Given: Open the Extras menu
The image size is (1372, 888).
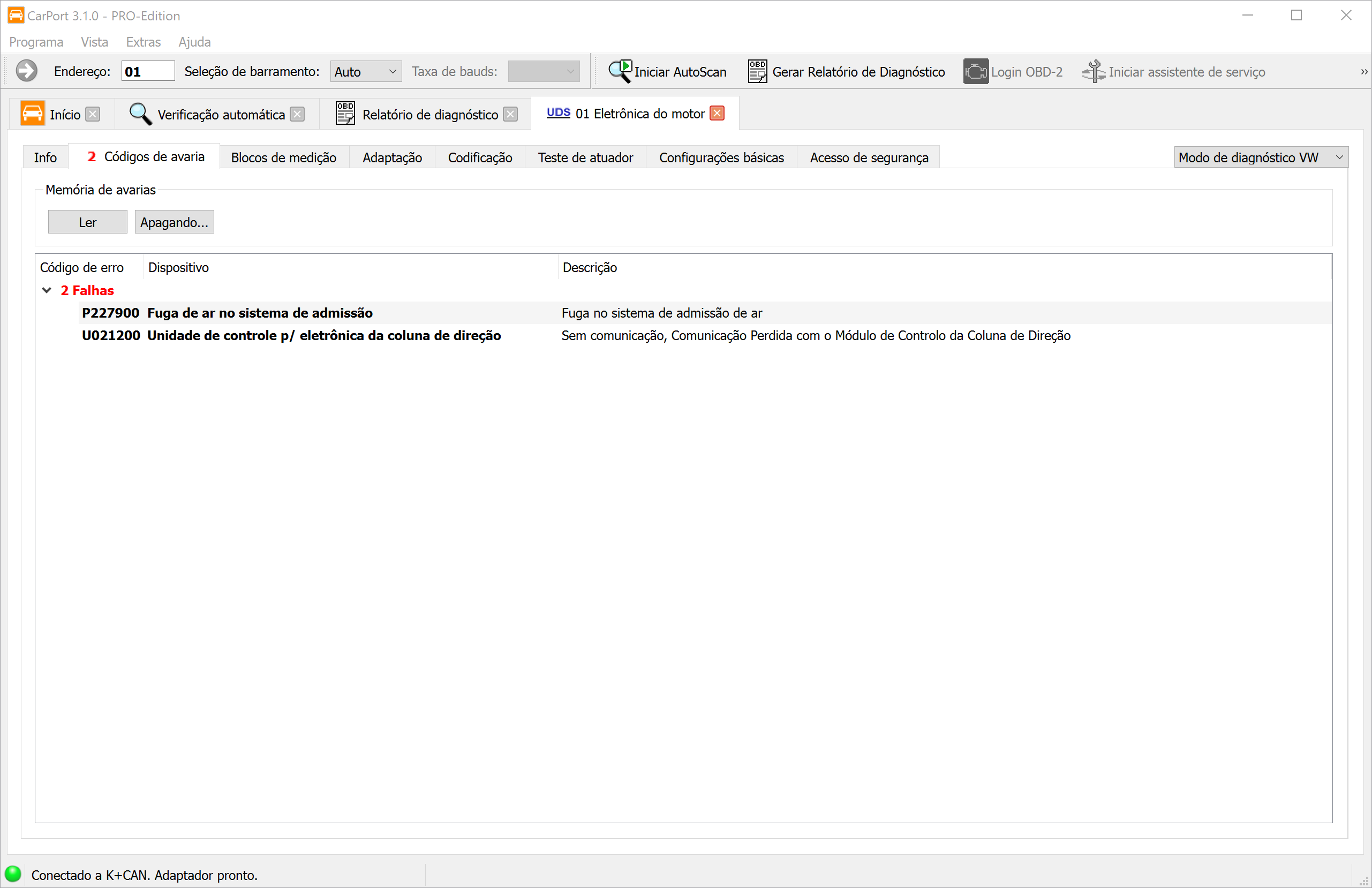Looking at the screenshot, I should tap(143, 42).
